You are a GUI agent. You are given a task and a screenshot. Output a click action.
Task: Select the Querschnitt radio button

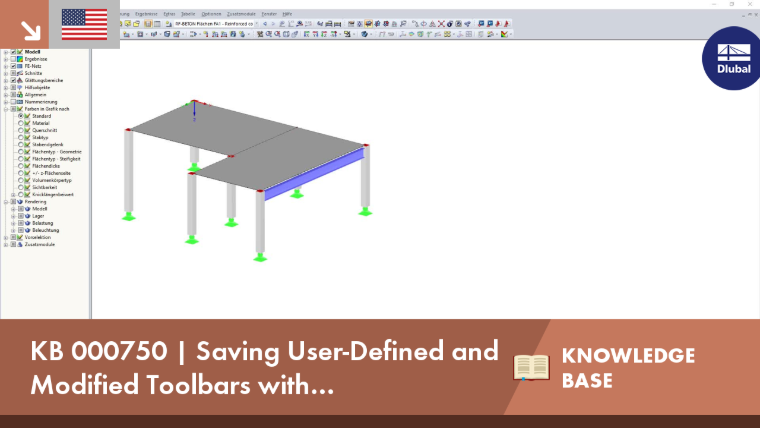20,130
